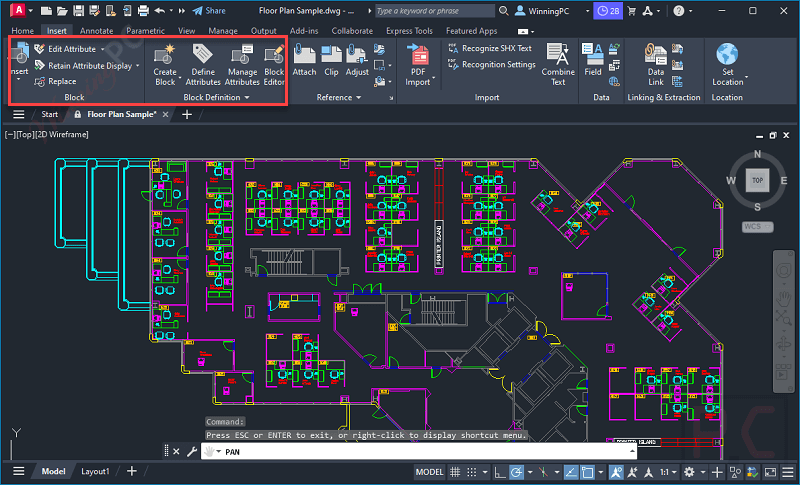Image resolution: width=800 pixels, height=485 pixels.
Task: Click the keyword search input field
Action: click(435, 11)
